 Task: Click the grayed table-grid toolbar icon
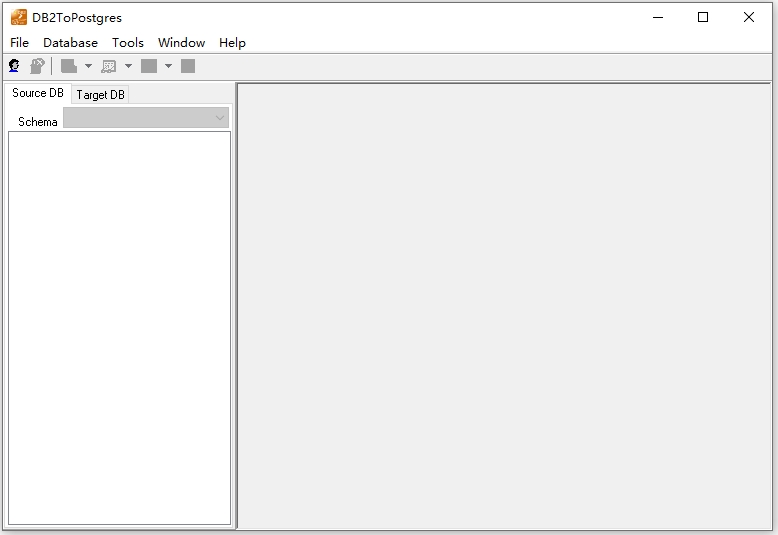pyautogui.click(x=109, y=66)
